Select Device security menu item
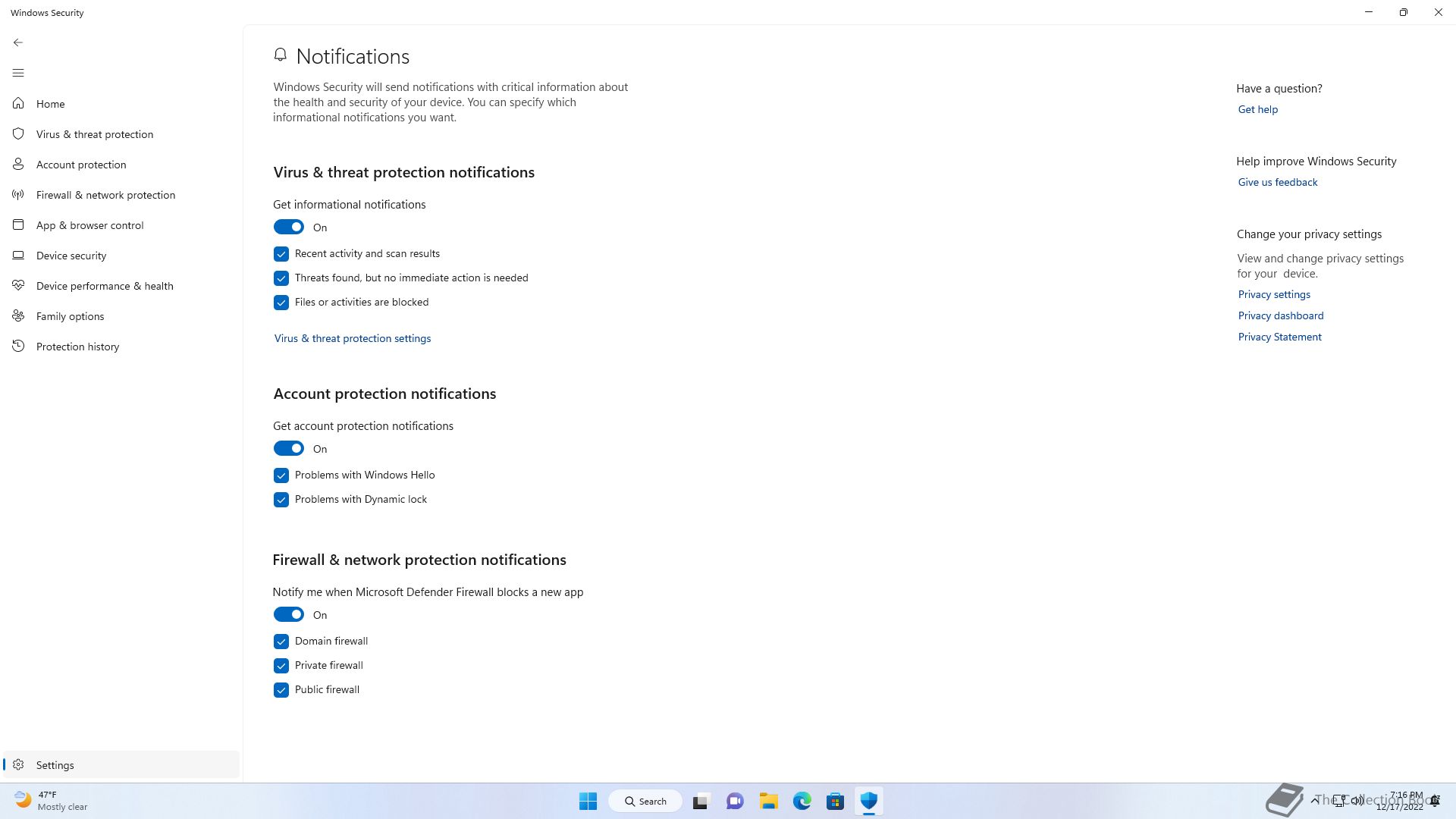Image resolution: width=1456 pixels, height=819 pixels. [121, 256]
